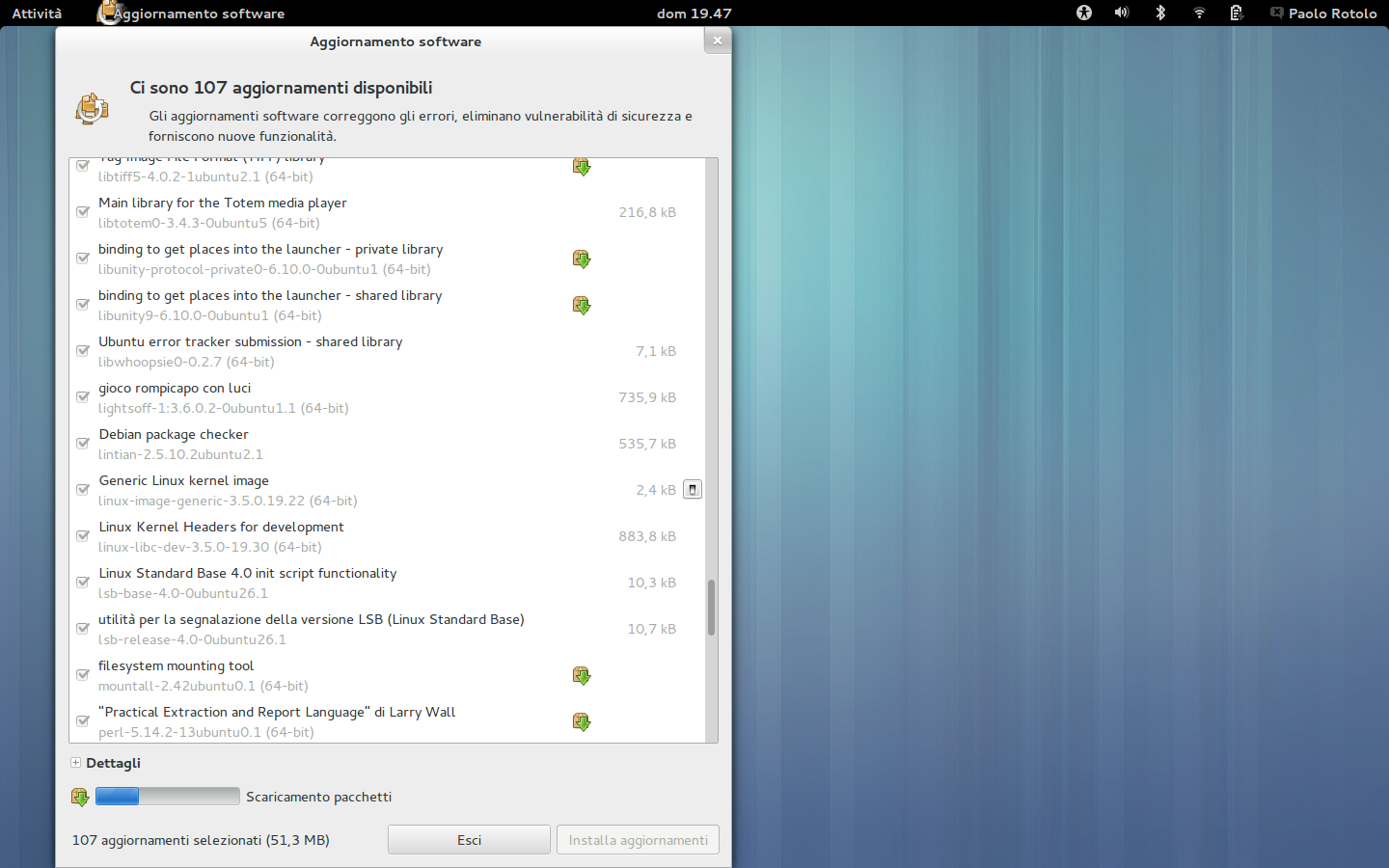Open clock calendar dom 19.47

[694, 14]
